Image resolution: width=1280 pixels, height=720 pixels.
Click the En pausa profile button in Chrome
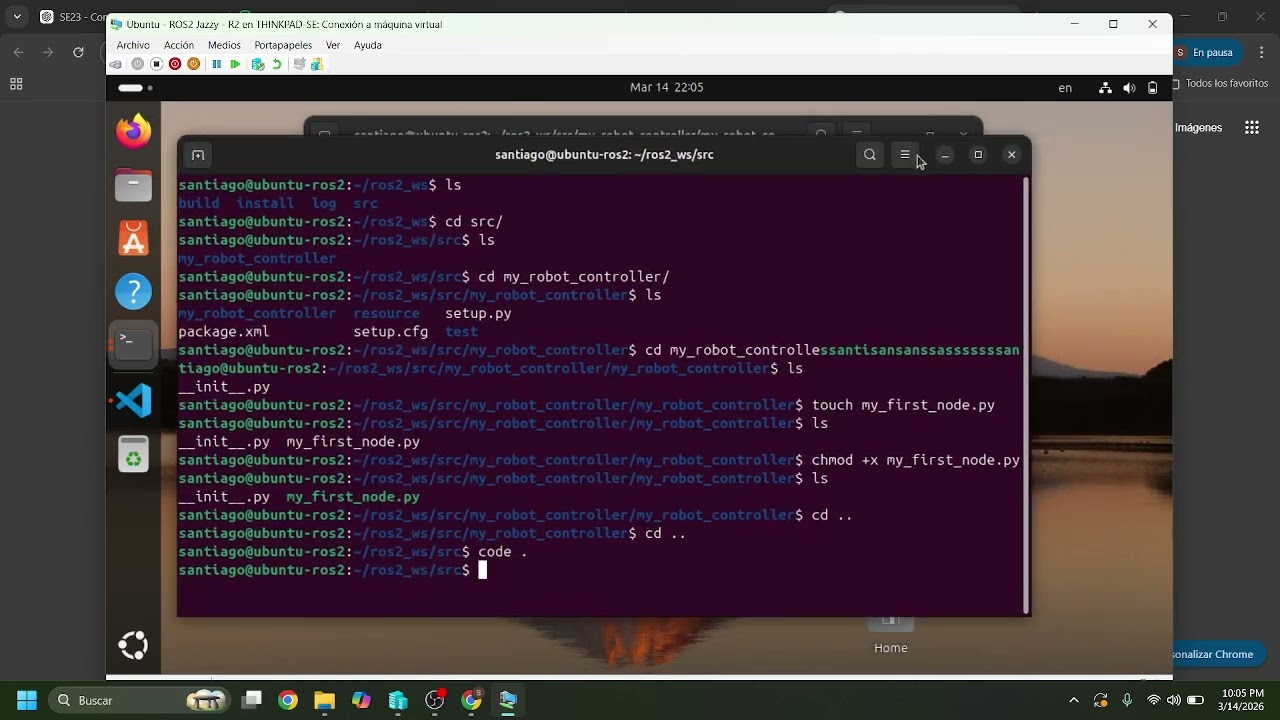pos(1207,52)
